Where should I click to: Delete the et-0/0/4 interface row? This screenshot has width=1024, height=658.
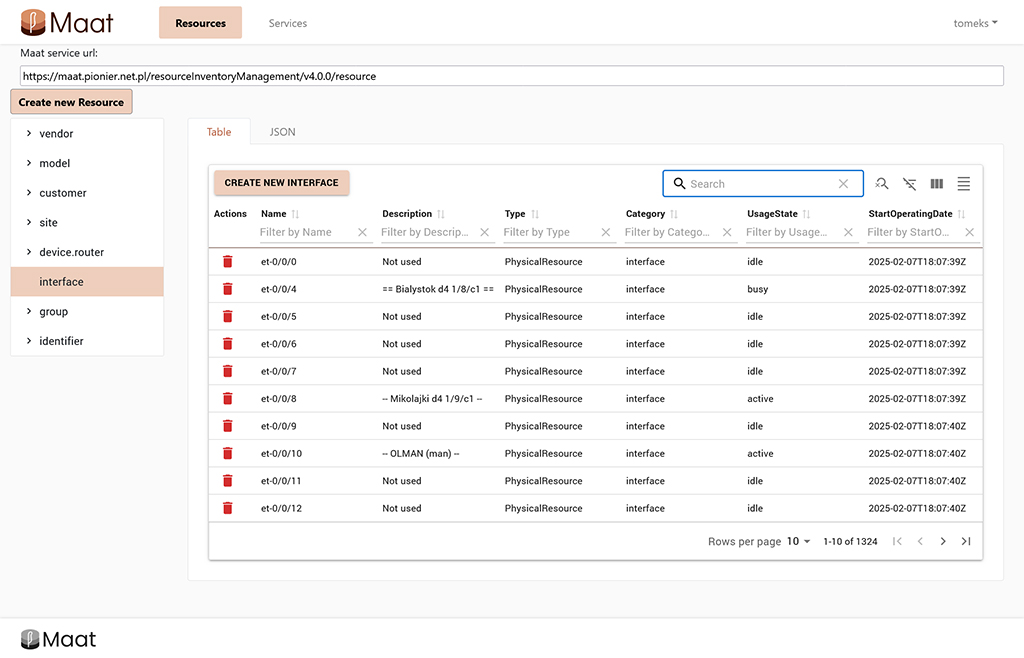227,289
